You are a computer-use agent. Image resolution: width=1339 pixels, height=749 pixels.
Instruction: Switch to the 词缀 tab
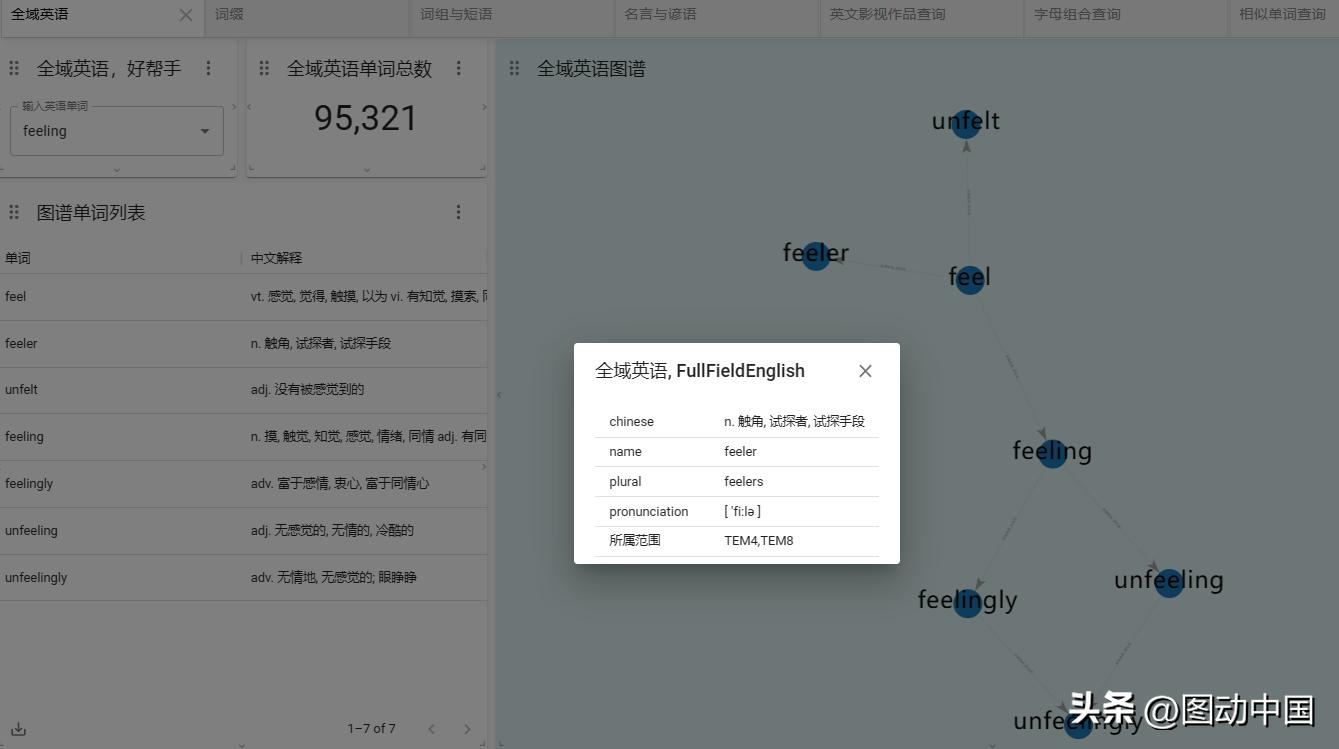coord(228,14)
